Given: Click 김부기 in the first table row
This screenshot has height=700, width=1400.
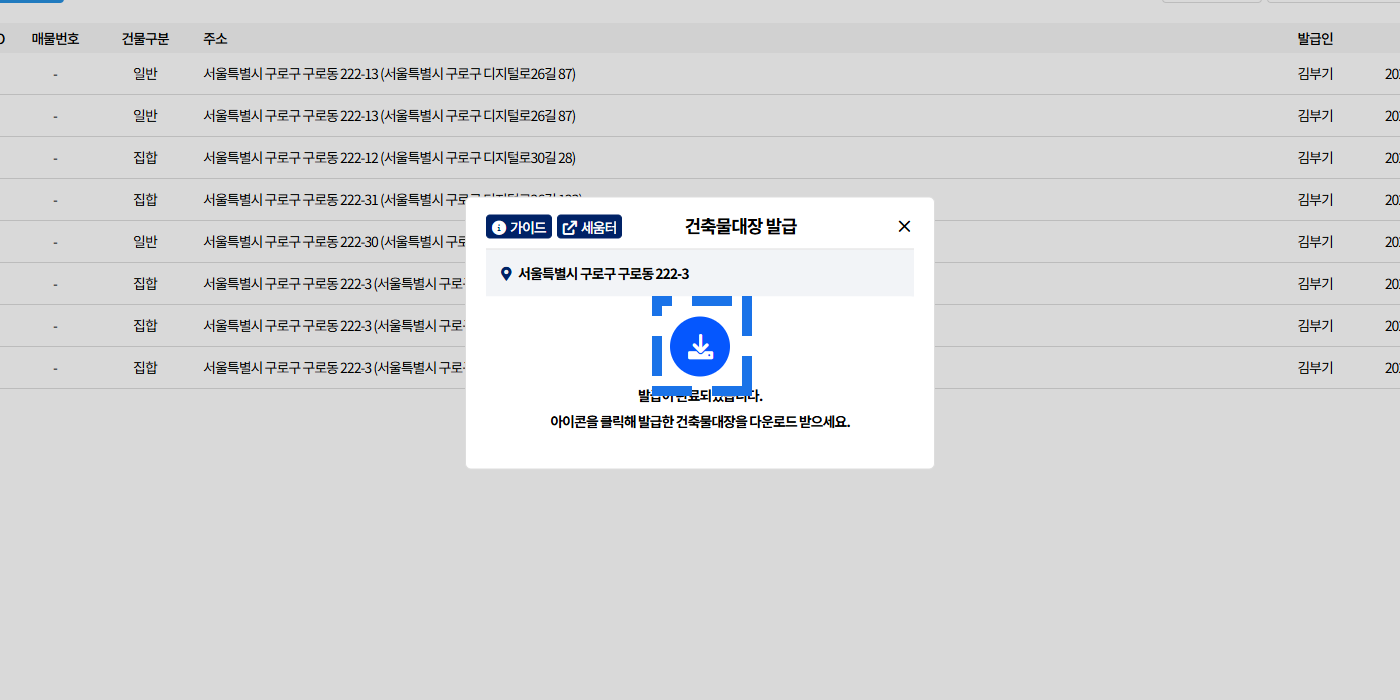Looking at the screenshot, I should (x=1315, y=74).
